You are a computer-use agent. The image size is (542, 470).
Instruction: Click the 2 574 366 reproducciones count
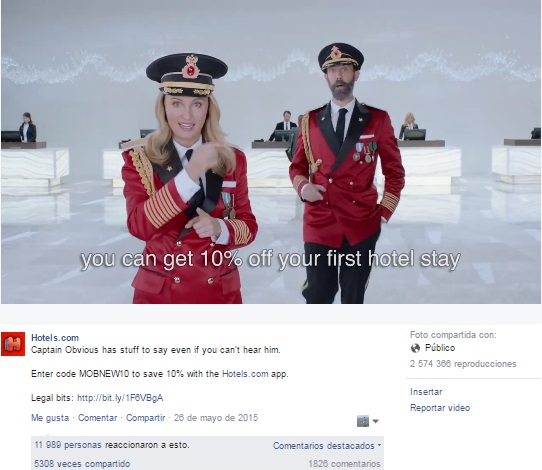pos(463,364)
